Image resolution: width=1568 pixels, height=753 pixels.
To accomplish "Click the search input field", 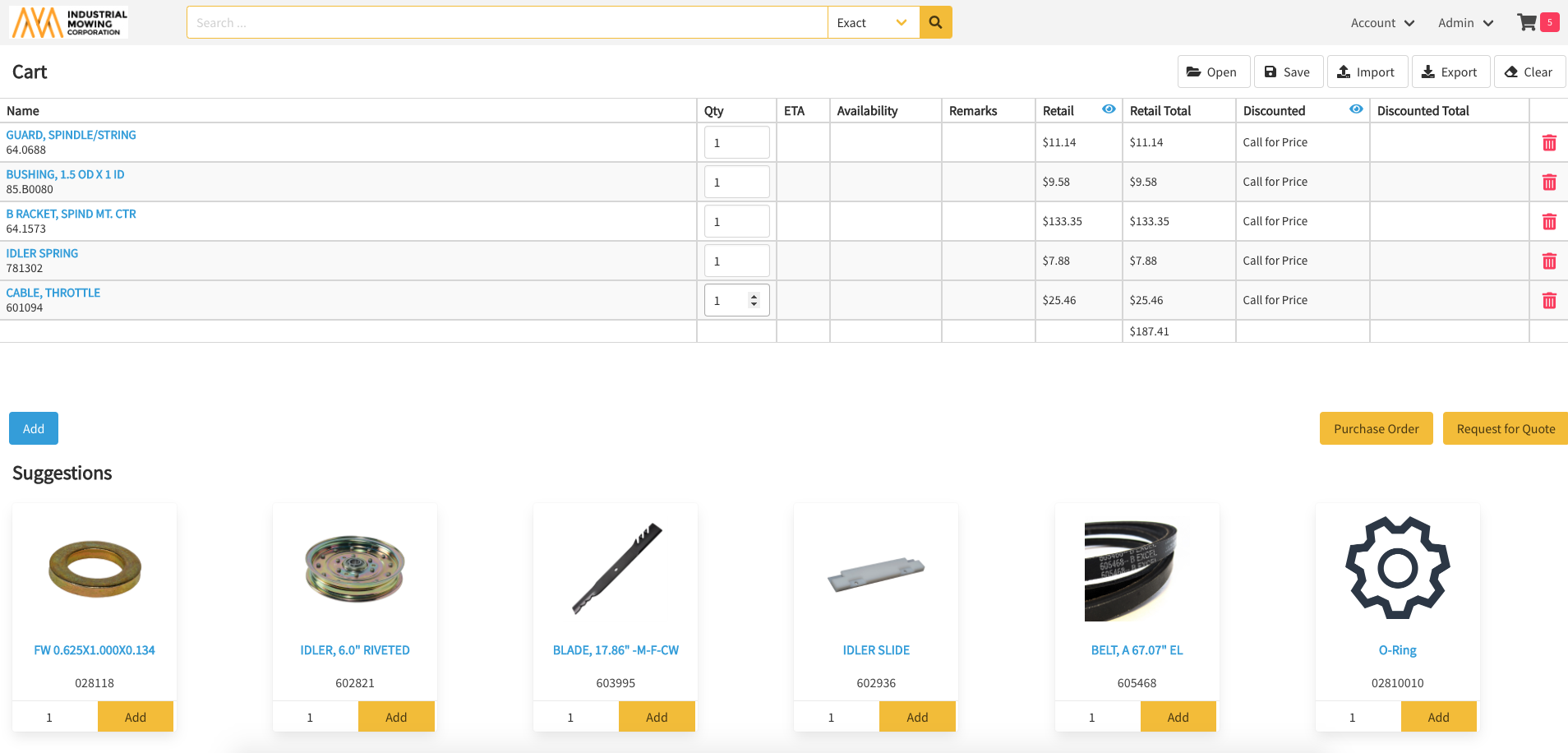I will pyautogui.click(x=507, y=22).
